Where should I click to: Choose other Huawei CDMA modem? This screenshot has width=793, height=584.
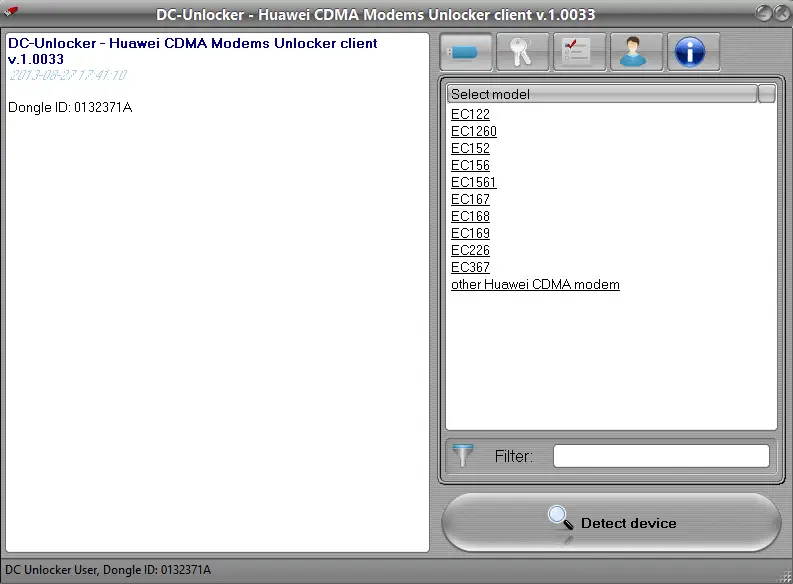pyautogui.click(x=535, y=285)
